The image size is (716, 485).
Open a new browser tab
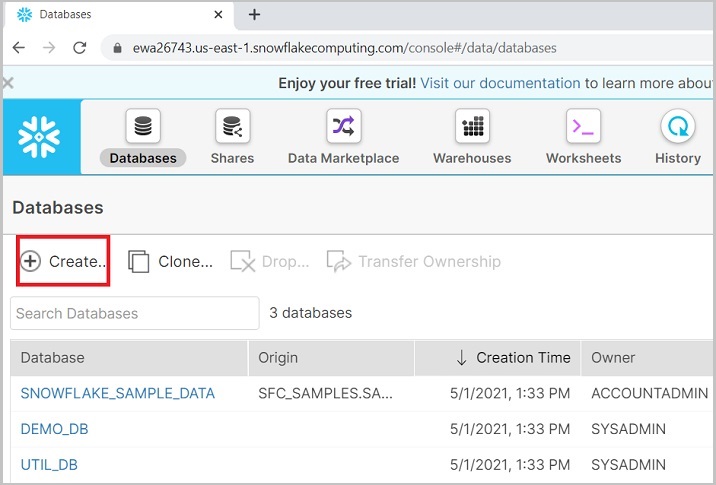click(x=254, y=15)
